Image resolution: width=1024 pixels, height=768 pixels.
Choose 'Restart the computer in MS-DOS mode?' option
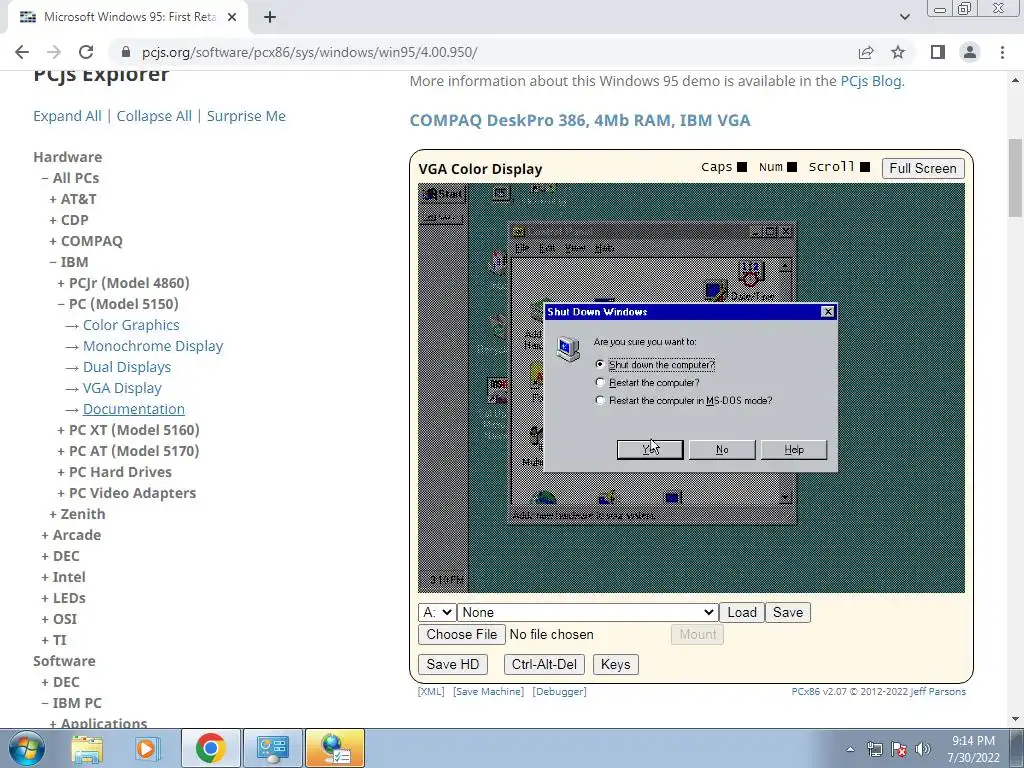coord(600,400)
